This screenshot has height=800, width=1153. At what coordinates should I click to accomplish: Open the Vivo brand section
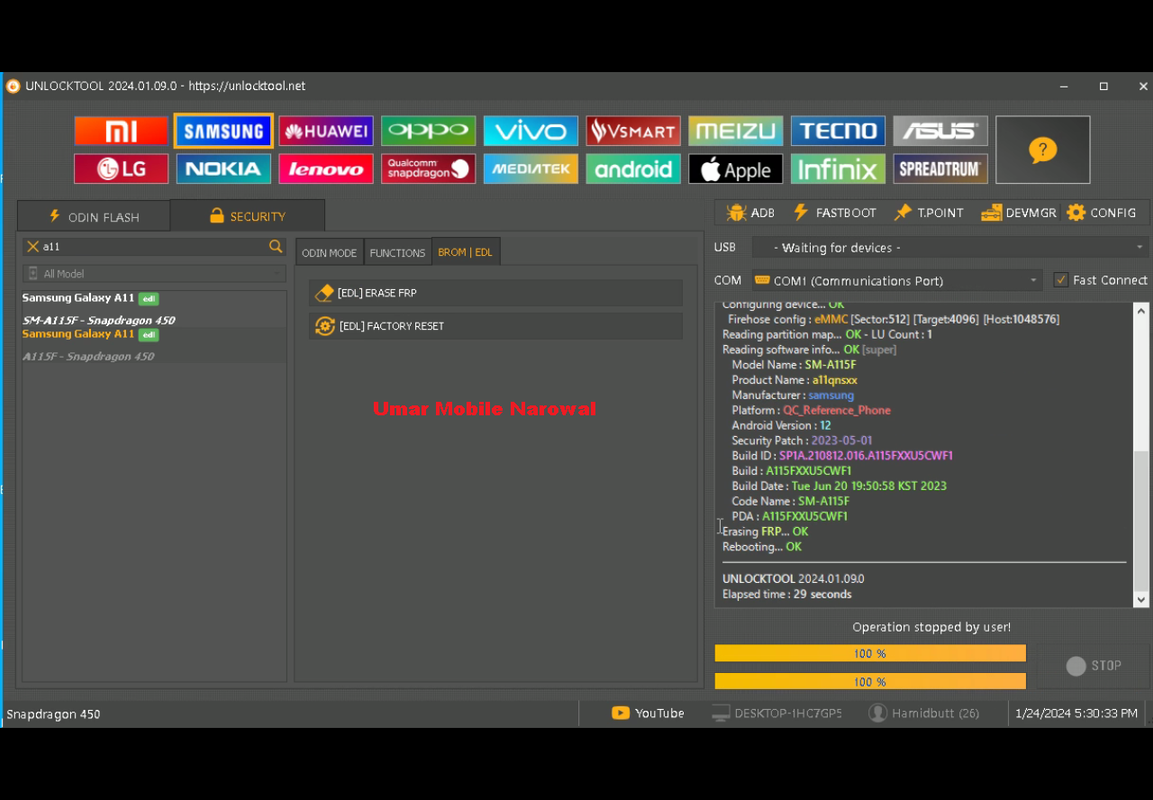pos(530,131)
